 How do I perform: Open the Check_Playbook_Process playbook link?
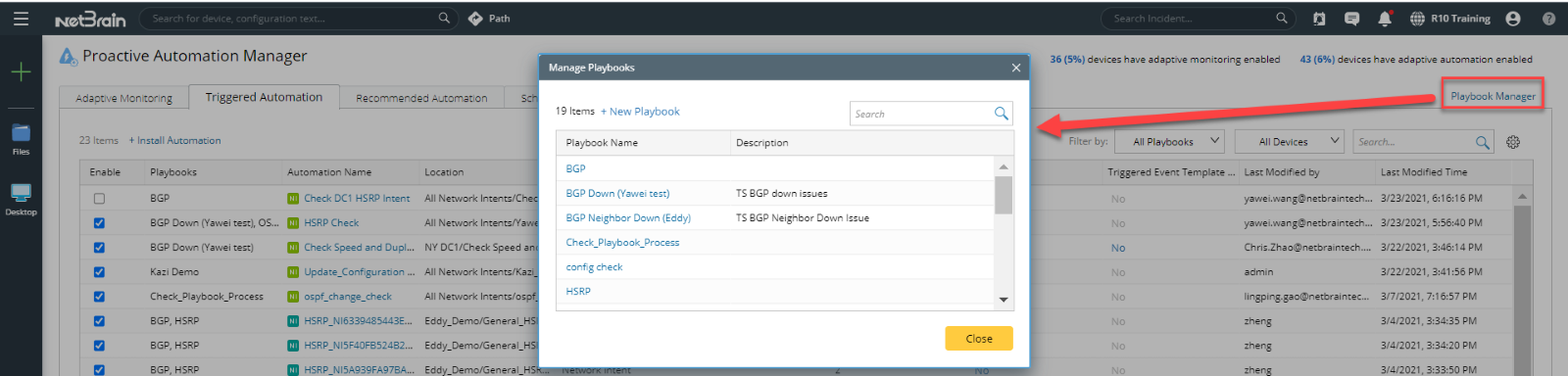622,242
